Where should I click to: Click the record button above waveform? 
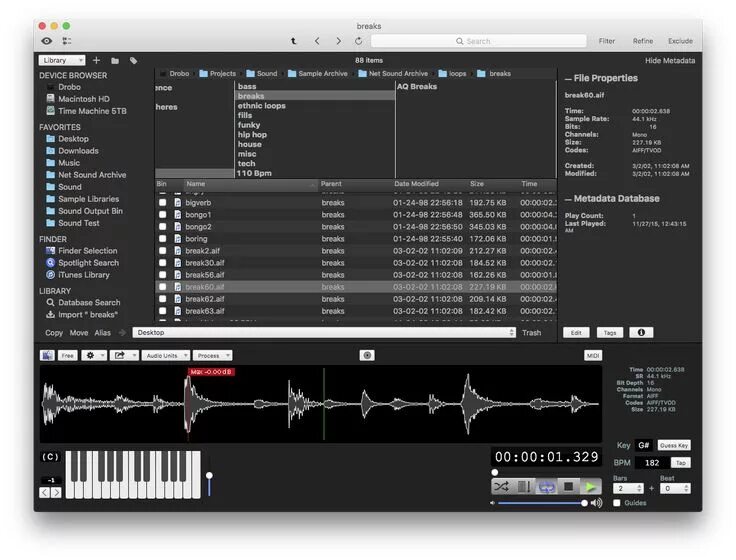click(367, 356)
